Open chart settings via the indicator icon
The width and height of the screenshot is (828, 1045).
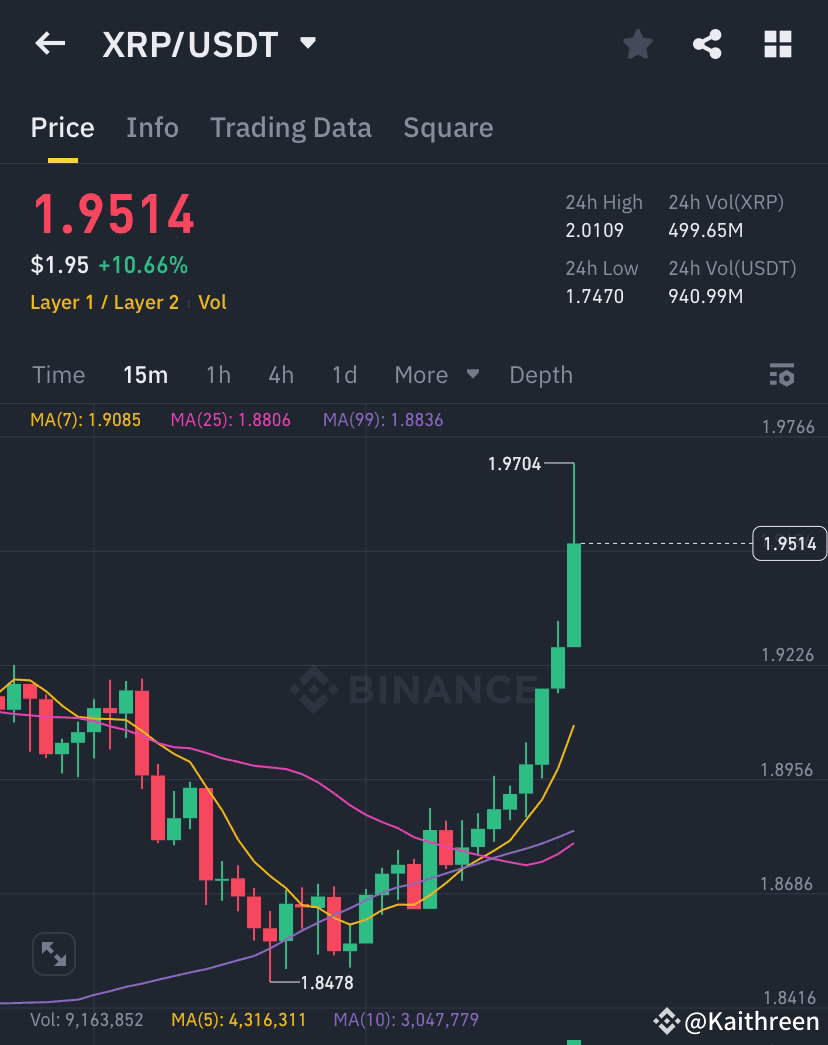[x=783, y=375]
